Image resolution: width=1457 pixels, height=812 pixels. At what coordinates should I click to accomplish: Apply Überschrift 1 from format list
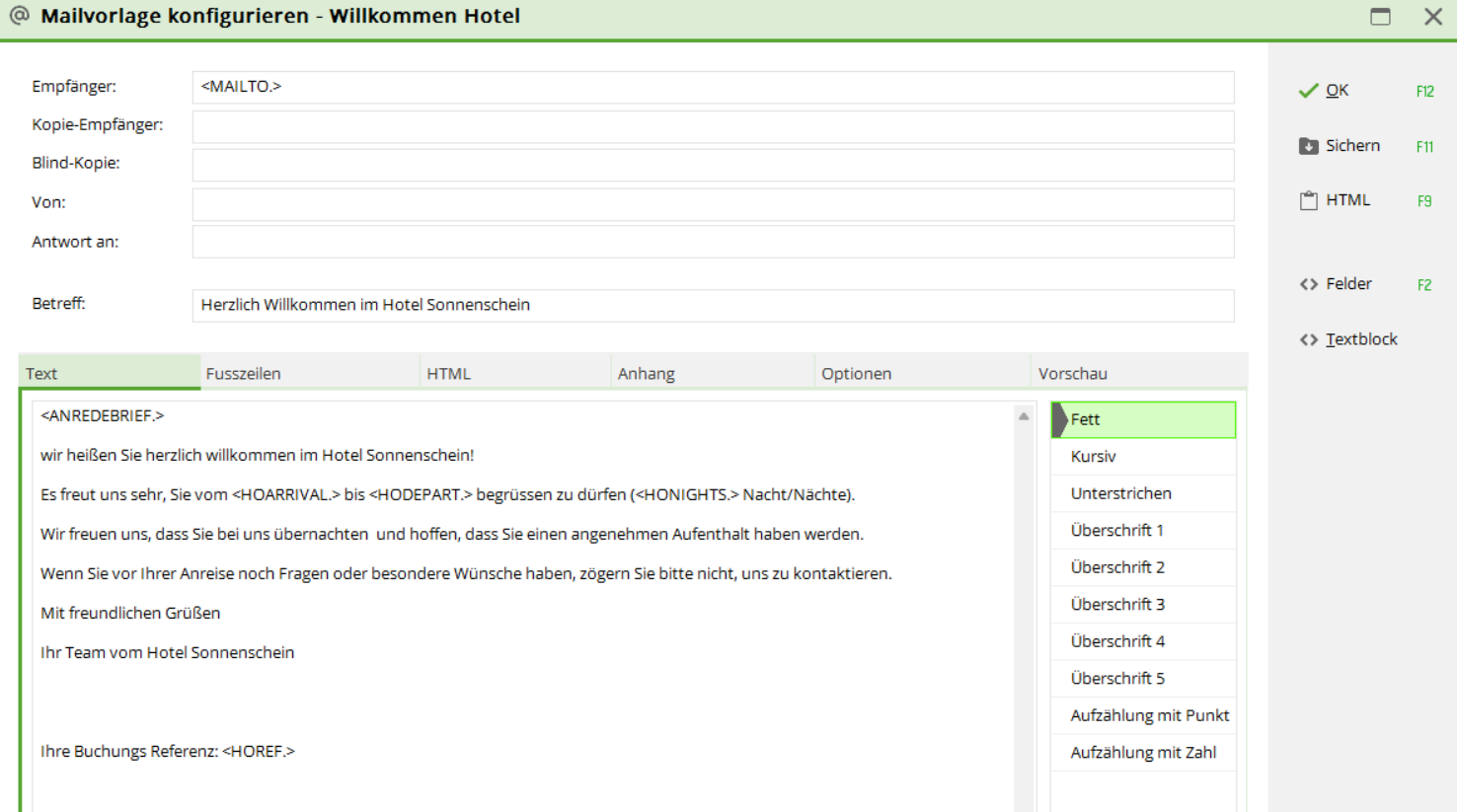click(x=1116, y=531)
